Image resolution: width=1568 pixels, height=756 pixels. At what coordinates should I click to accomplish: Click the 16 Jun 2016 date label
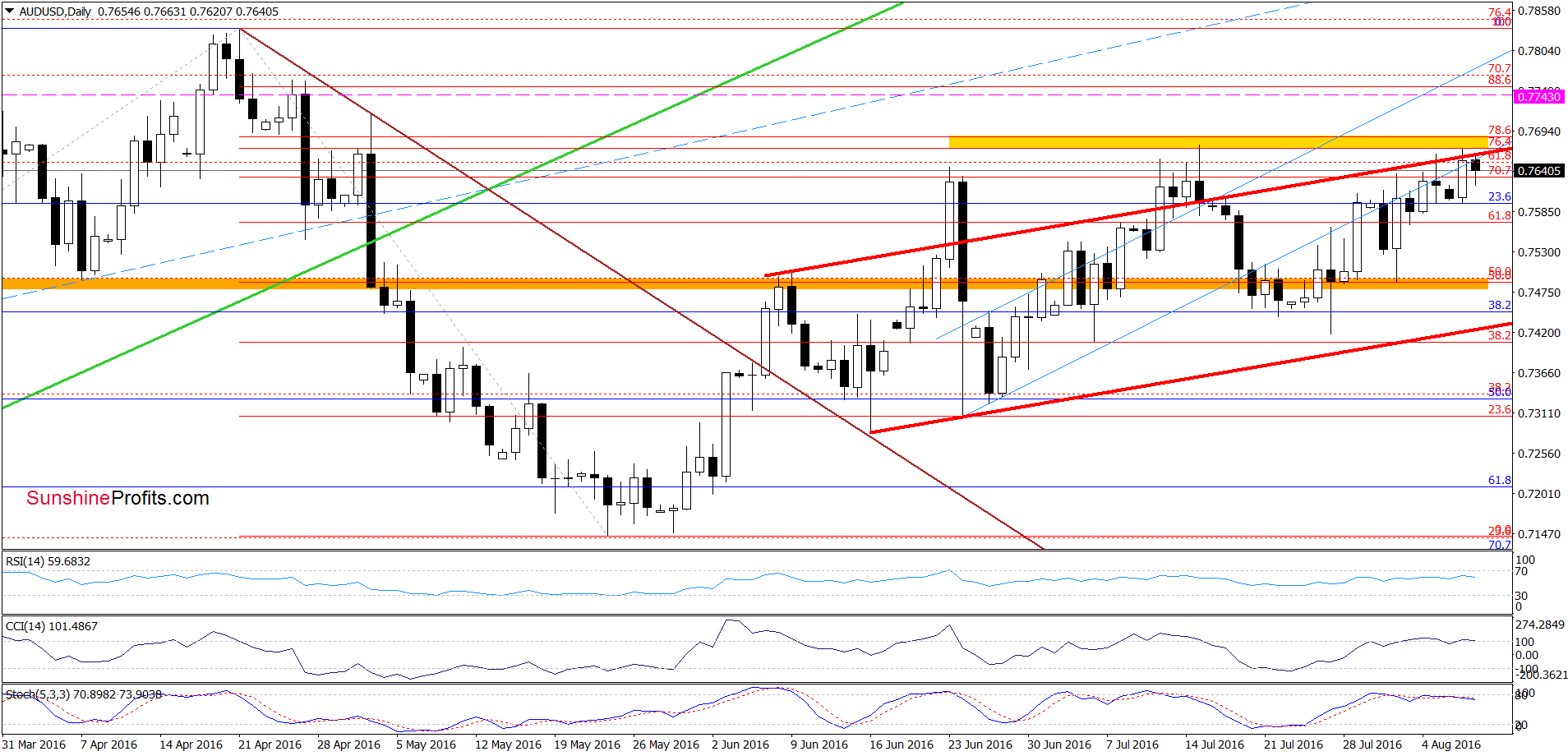pos(902,744)
